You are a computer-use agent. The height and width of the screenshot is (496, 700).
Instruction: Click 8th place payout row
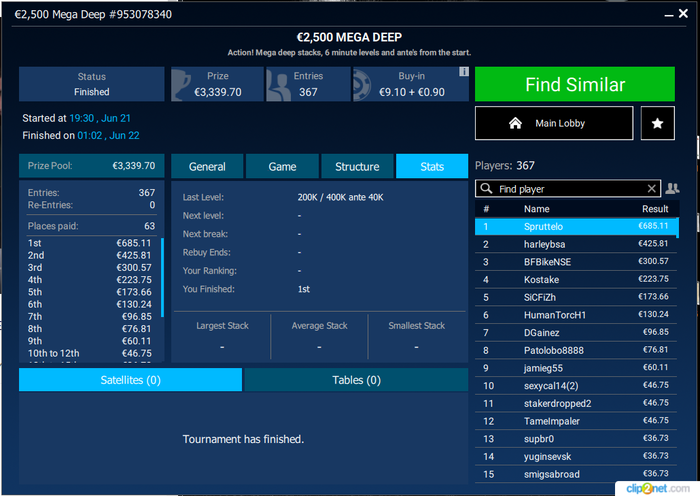click(x=89, y=329)
